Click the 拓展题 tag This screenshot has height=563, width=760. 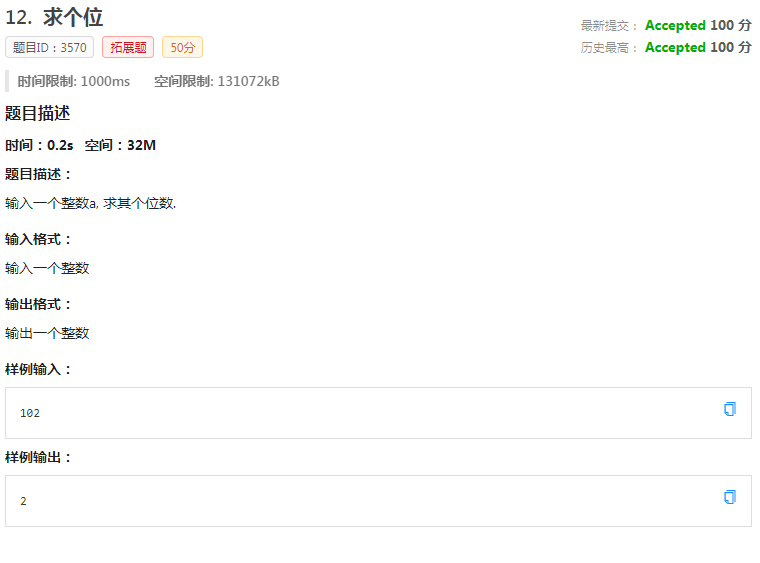coord(128,47)
